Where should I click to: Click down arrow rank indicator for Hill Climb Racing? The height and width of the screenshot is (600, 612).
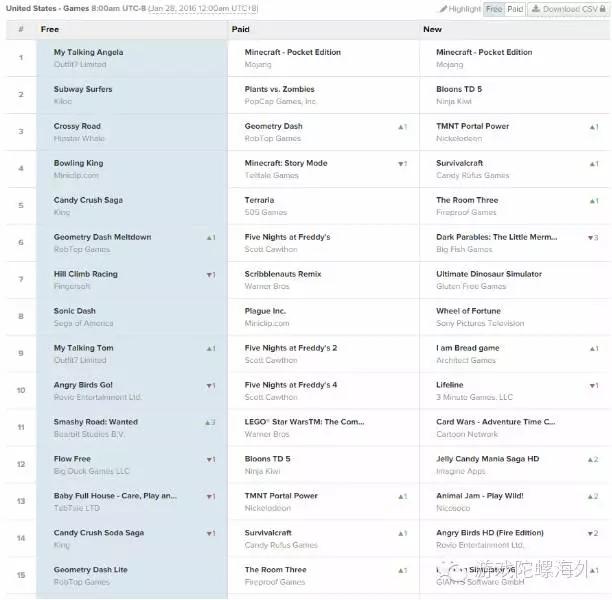pos(210,275)
